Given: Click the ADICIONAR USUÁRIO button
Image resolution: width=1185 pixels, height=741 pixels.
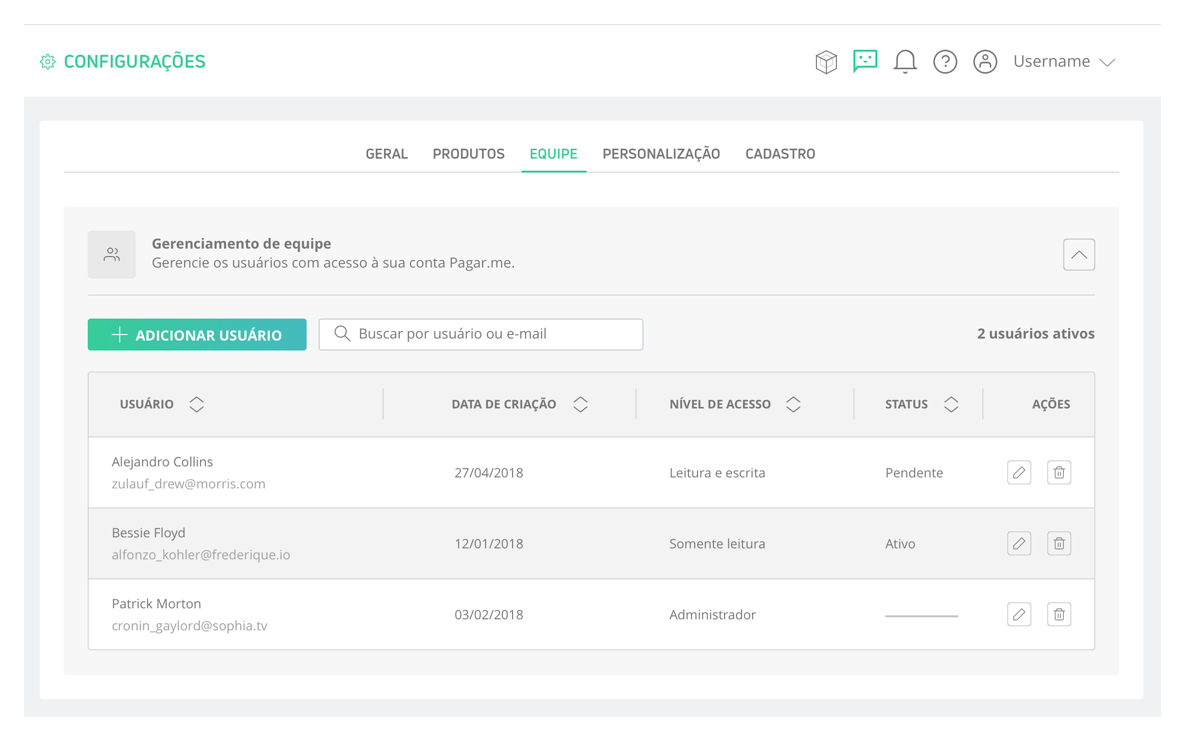Looking at the screenshot, I should pyautogui.click(x=196, y=334).
